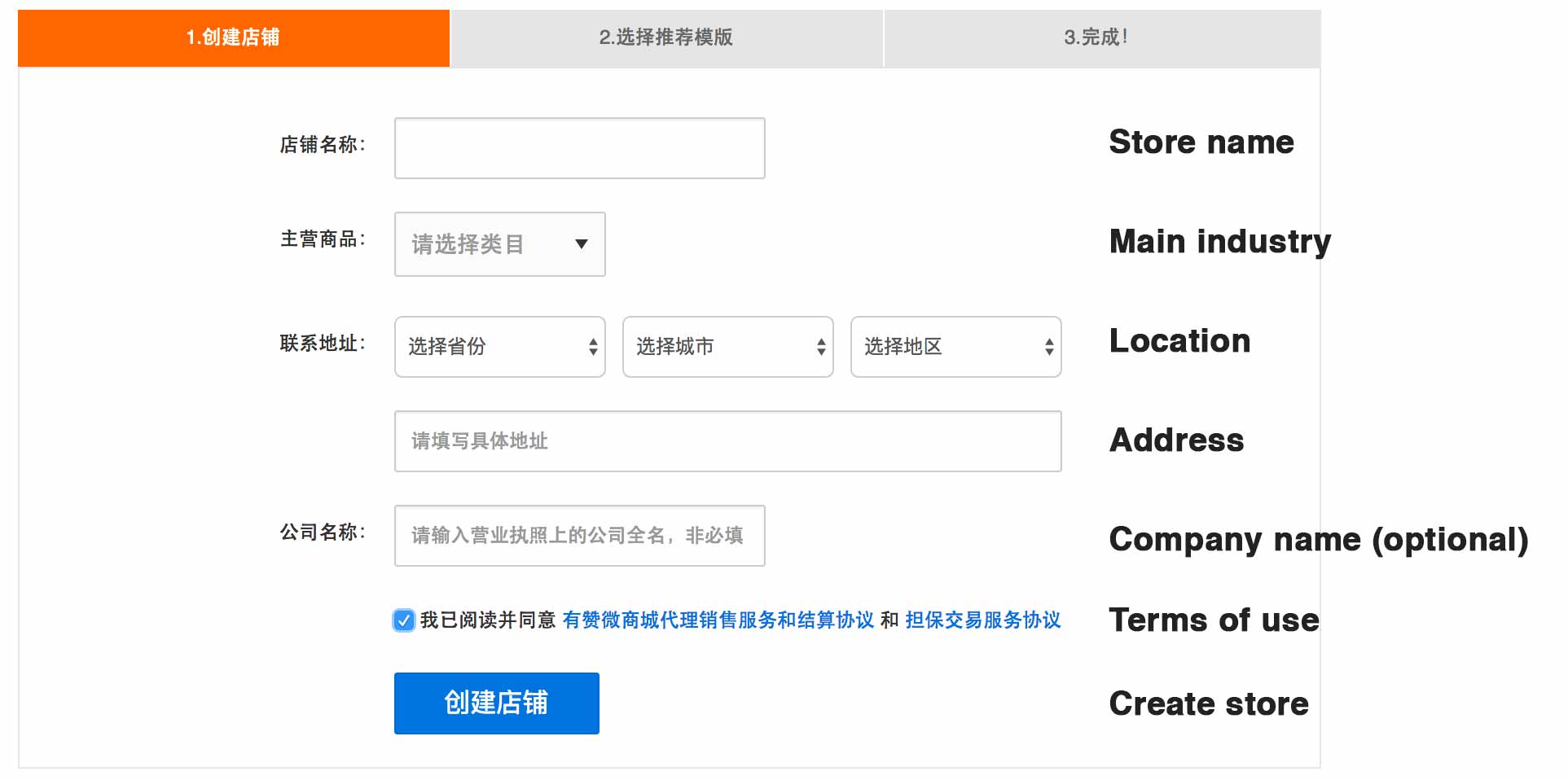Screen dimensions: 1568x780
Task: Expand the 选择城市 city dropdown
Action: 728,347
